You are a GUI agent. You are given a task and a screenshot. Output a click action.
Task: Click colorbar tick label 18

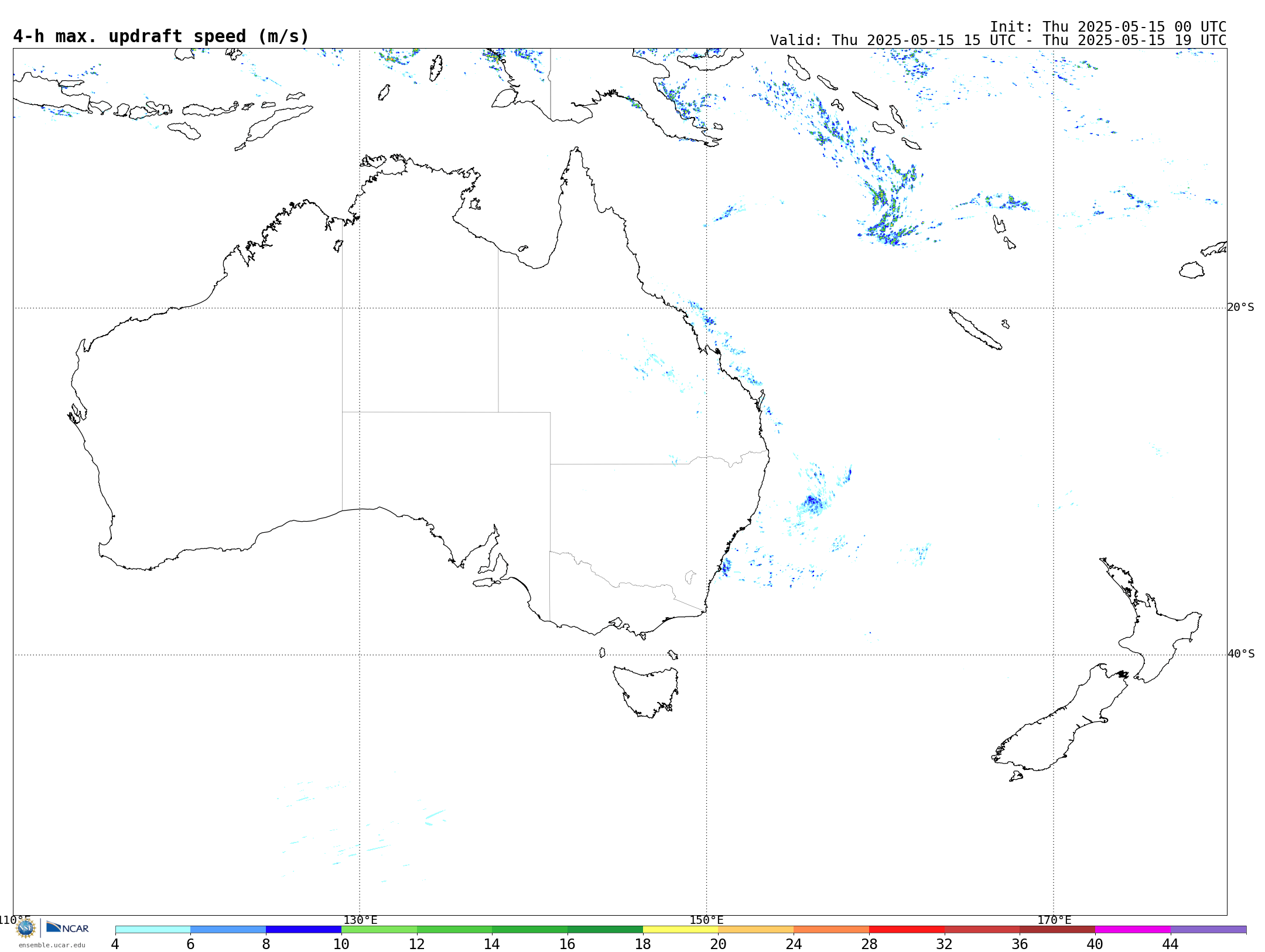[x=643, y=944]
